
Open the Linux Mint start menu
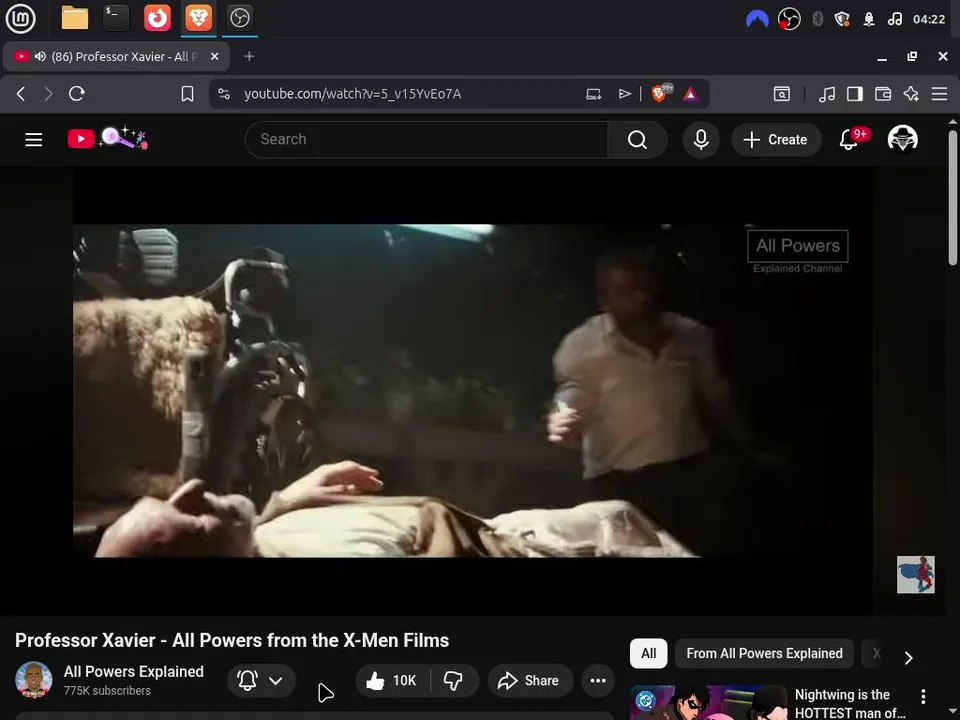tap(20, 18)
